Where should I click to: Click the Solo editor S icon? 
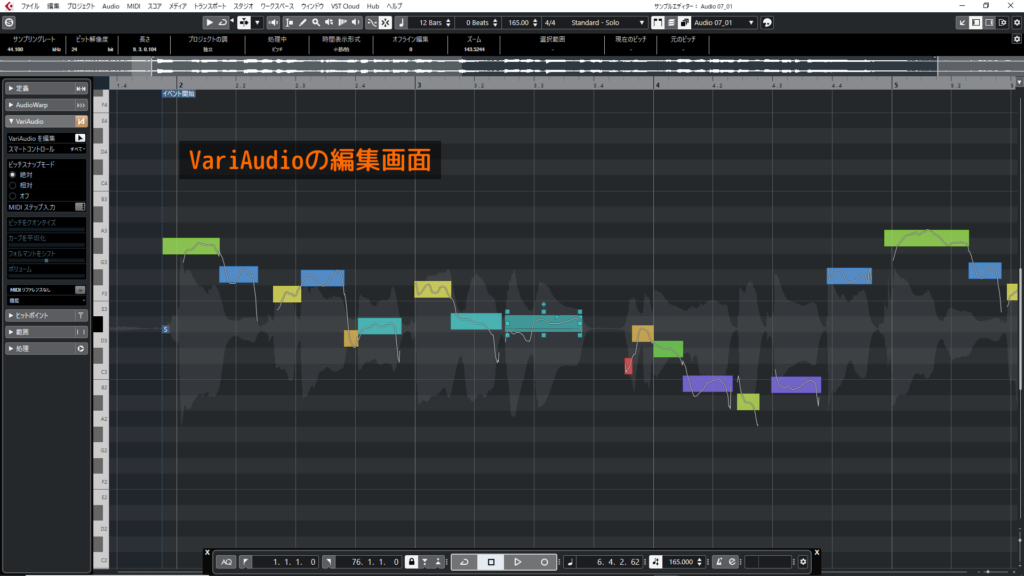[x=9, y=23]
